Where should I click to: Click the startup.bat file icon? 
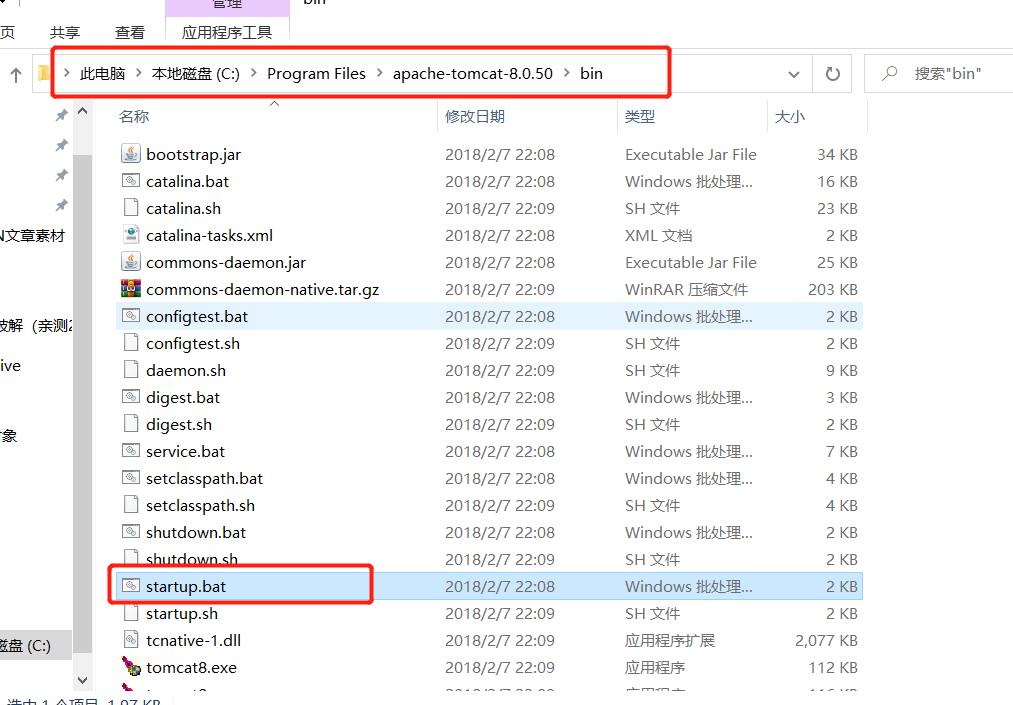click(x=131, y=586)
